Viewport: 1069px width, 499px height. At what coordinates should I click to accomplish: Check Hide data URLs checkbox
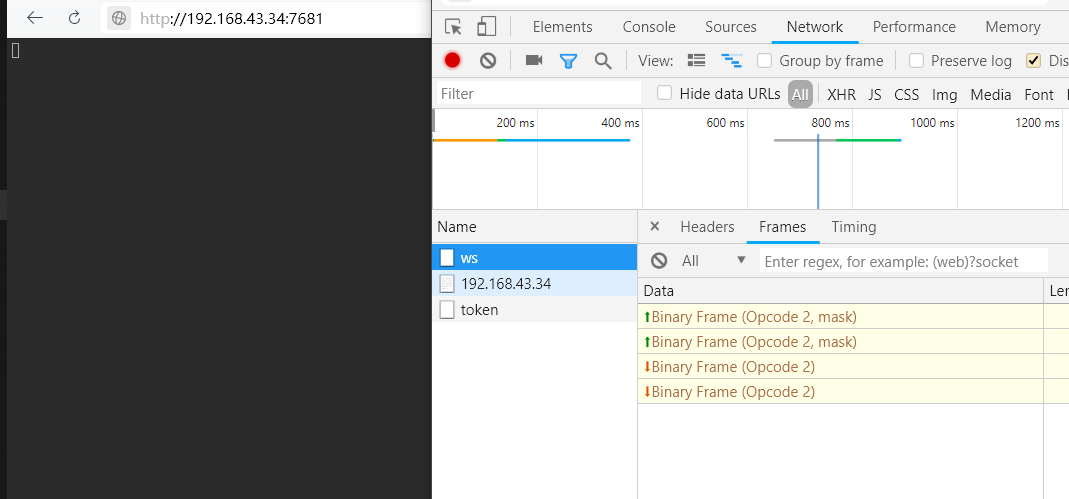(x=665, y=93)
